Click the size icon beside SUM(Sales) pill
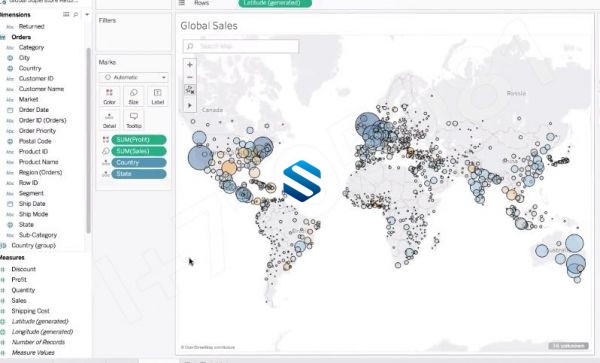 tap(105, 151)
